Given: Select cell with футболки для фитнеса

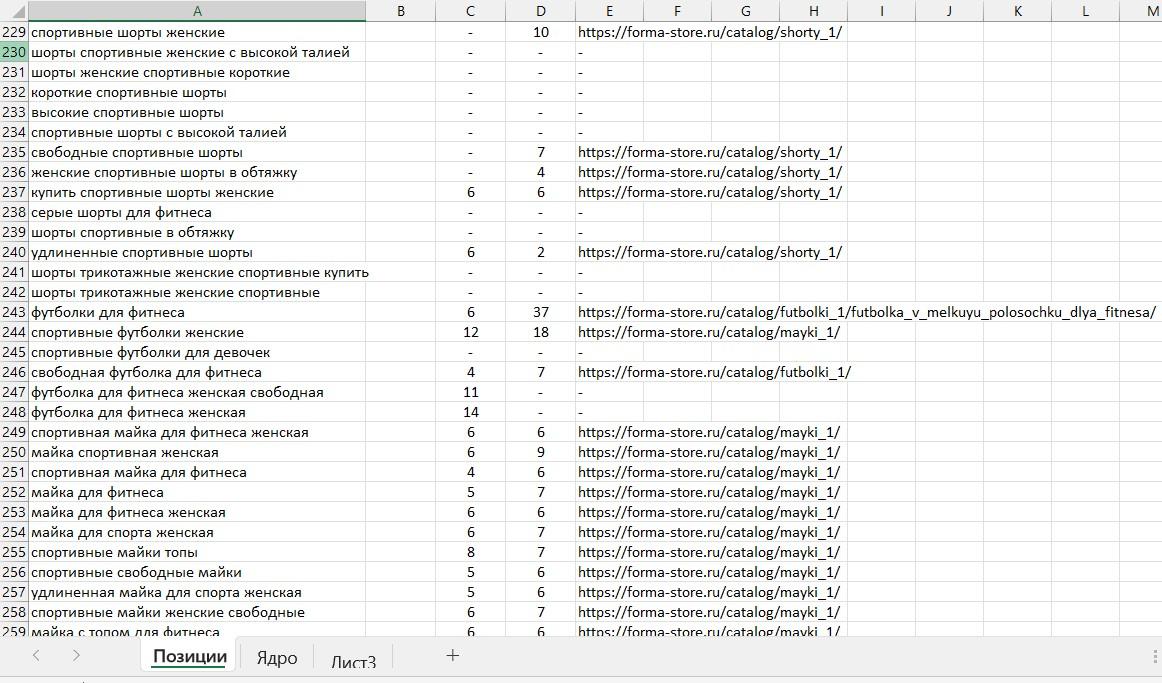Looking at the screenshot, I should point(197,313).
